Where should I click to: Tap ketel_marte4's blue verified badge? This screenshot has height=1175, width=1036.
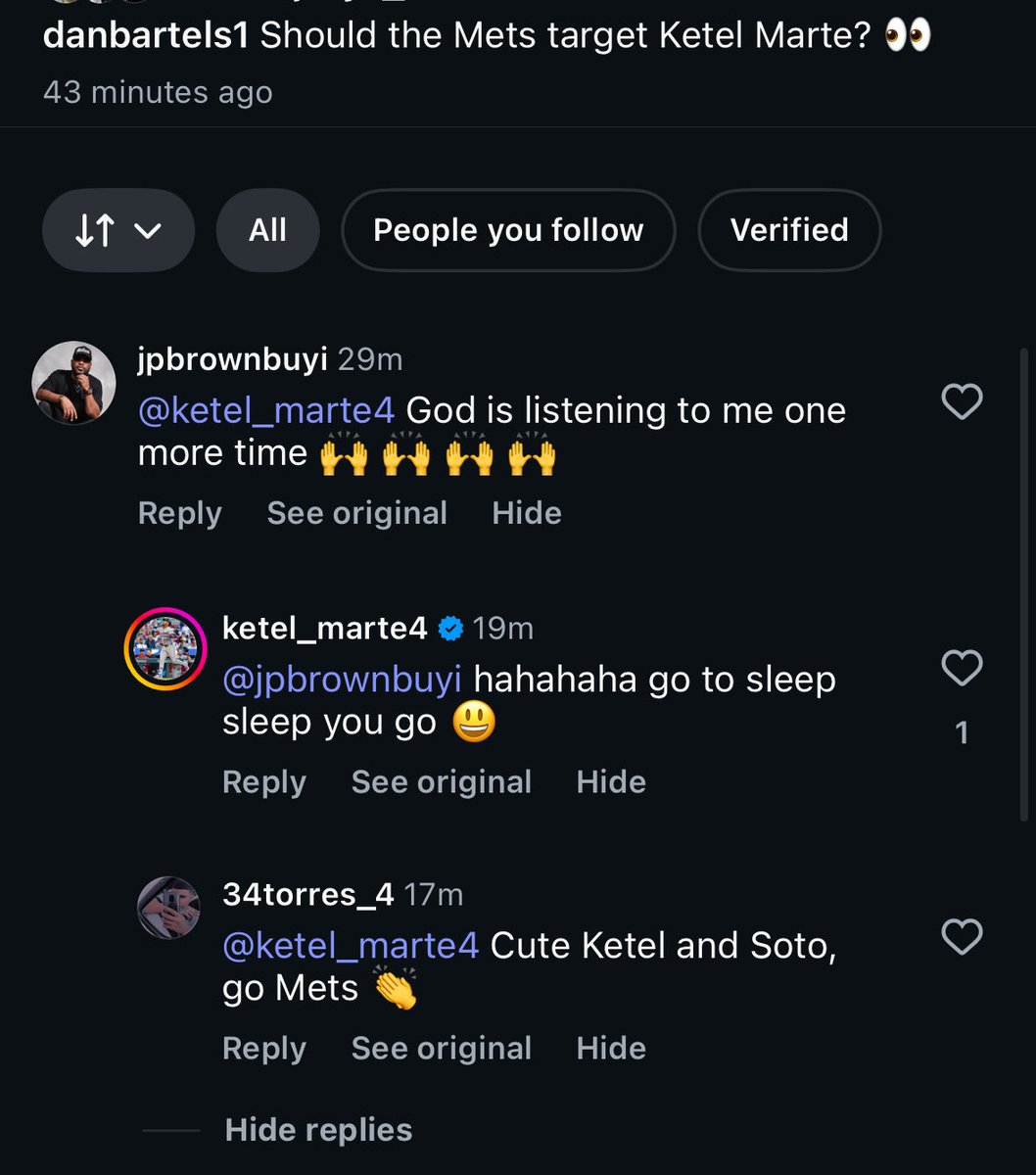tap(449, 629)
